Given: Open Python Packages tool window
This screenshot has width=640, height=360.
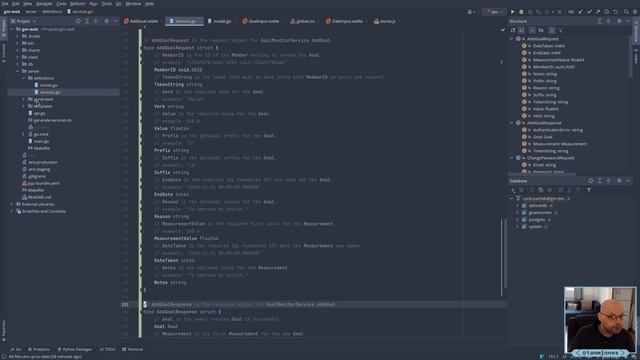Looking at the screenshot, I should [x=75, y=349].
